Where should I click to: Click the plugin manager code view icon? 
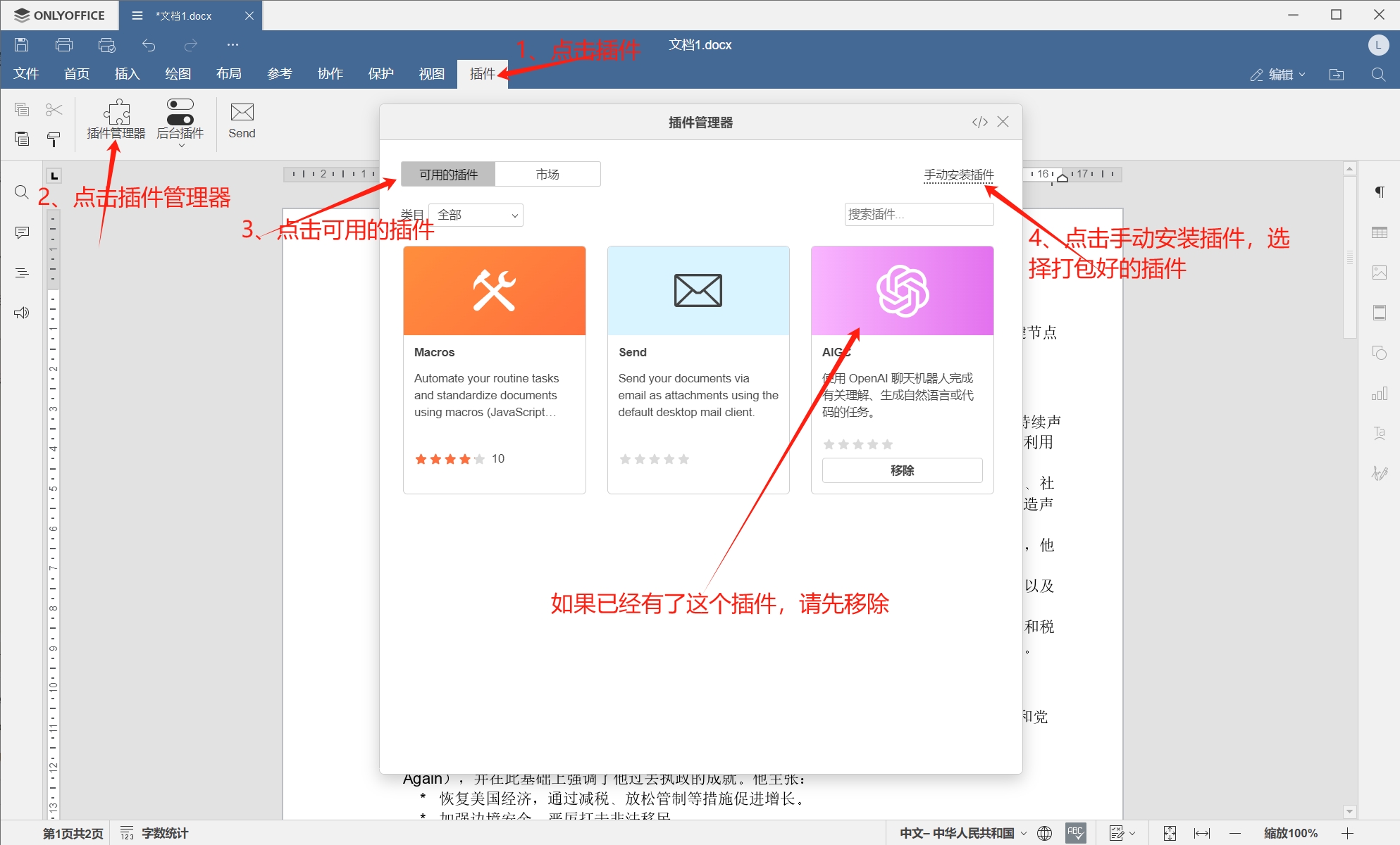click(x=979, y=122)
